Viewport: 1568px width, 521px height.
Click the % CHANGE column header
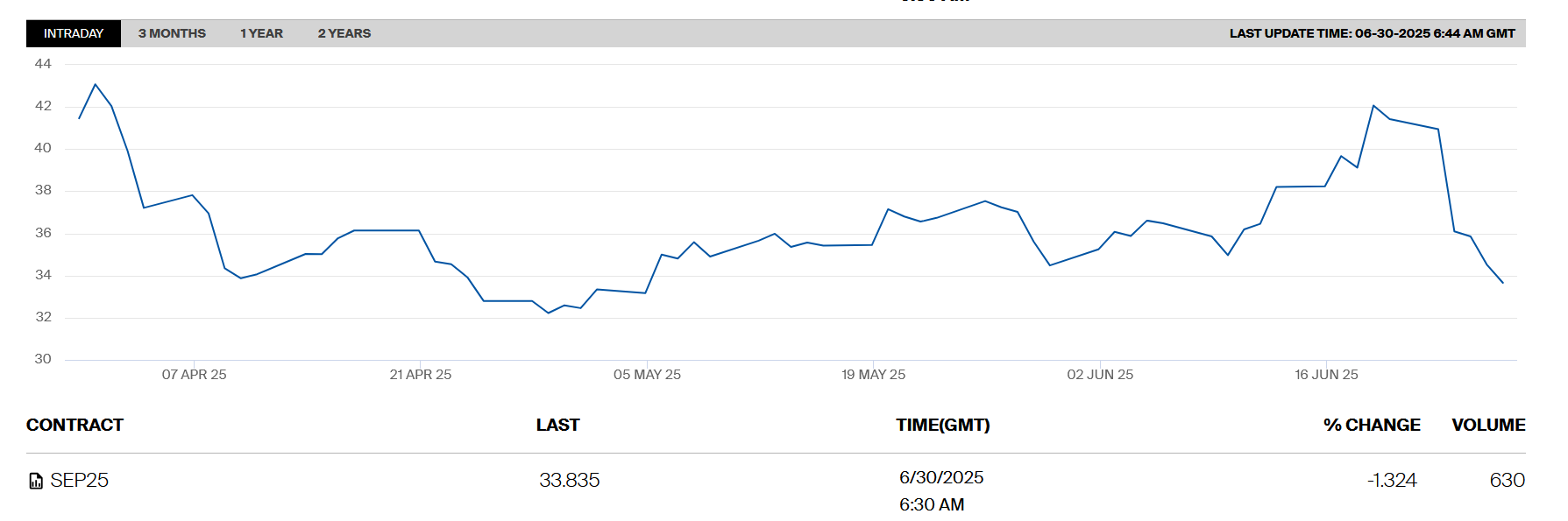coord(1371,425)
